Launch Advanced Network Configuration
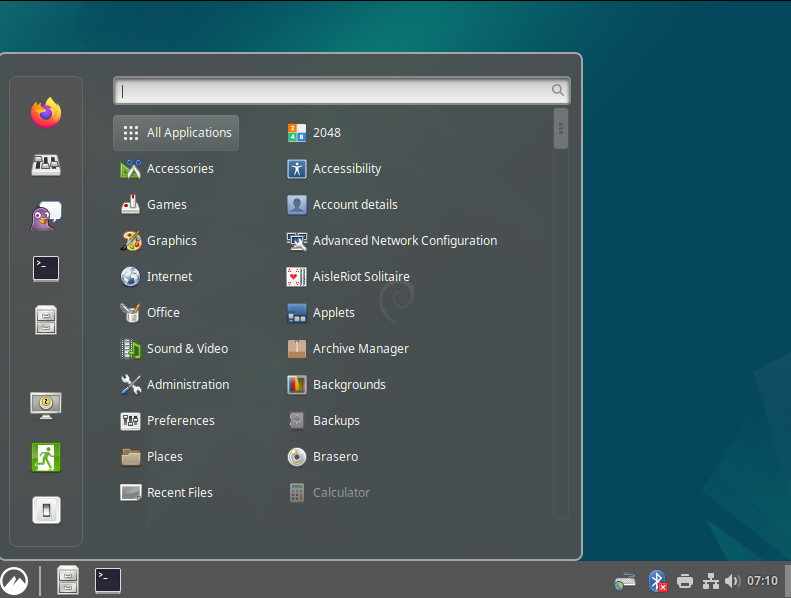 pyautogui.click(x=392, y=241)
